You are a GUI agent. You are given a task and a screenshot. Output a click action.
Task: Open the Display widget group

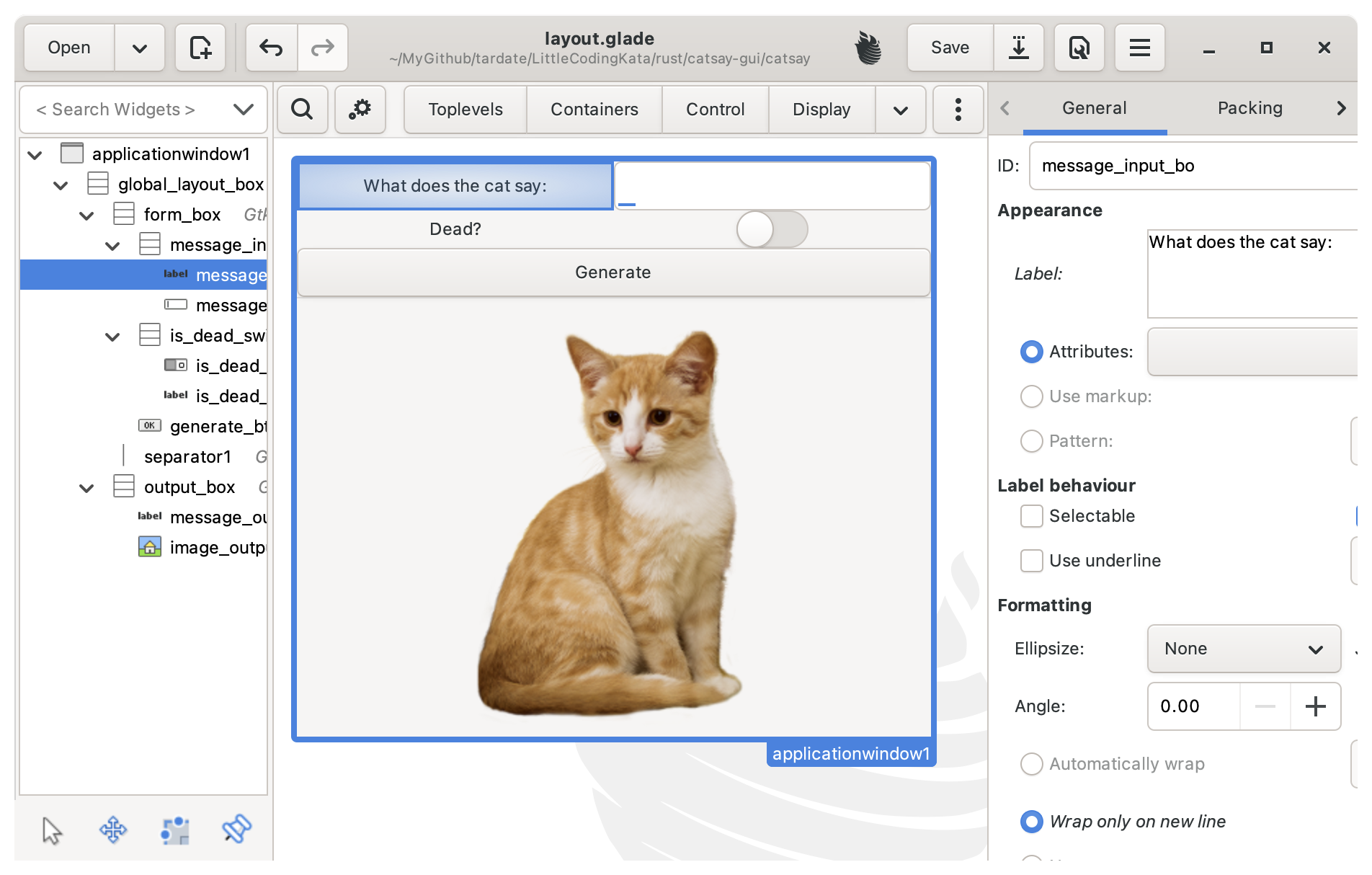coord(821,110)
